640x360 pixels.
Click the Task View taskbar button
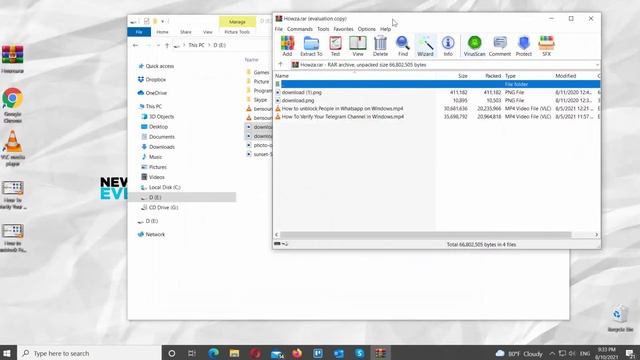click(192, 353)
